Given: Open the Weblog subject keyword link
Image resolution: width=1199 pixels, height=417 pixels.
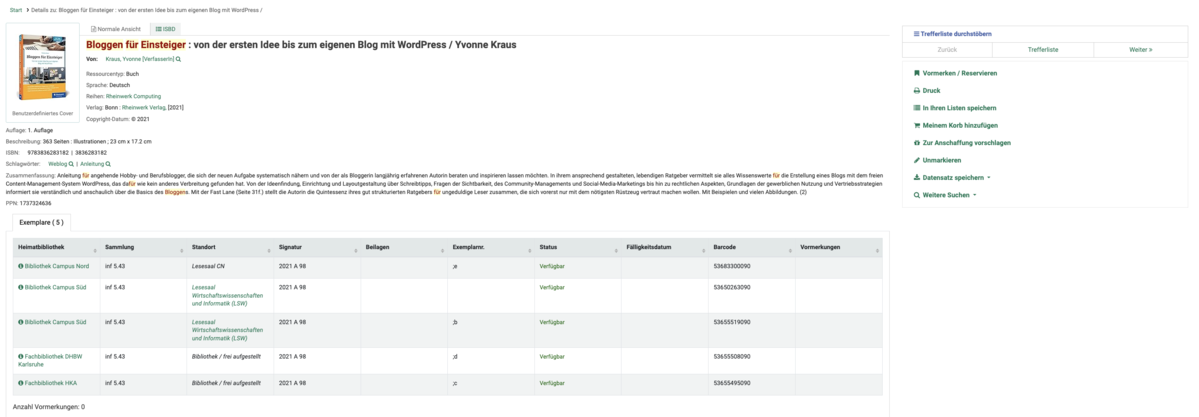Looking at the screenshot, I should pyautogui.click(x=57, y=164).
